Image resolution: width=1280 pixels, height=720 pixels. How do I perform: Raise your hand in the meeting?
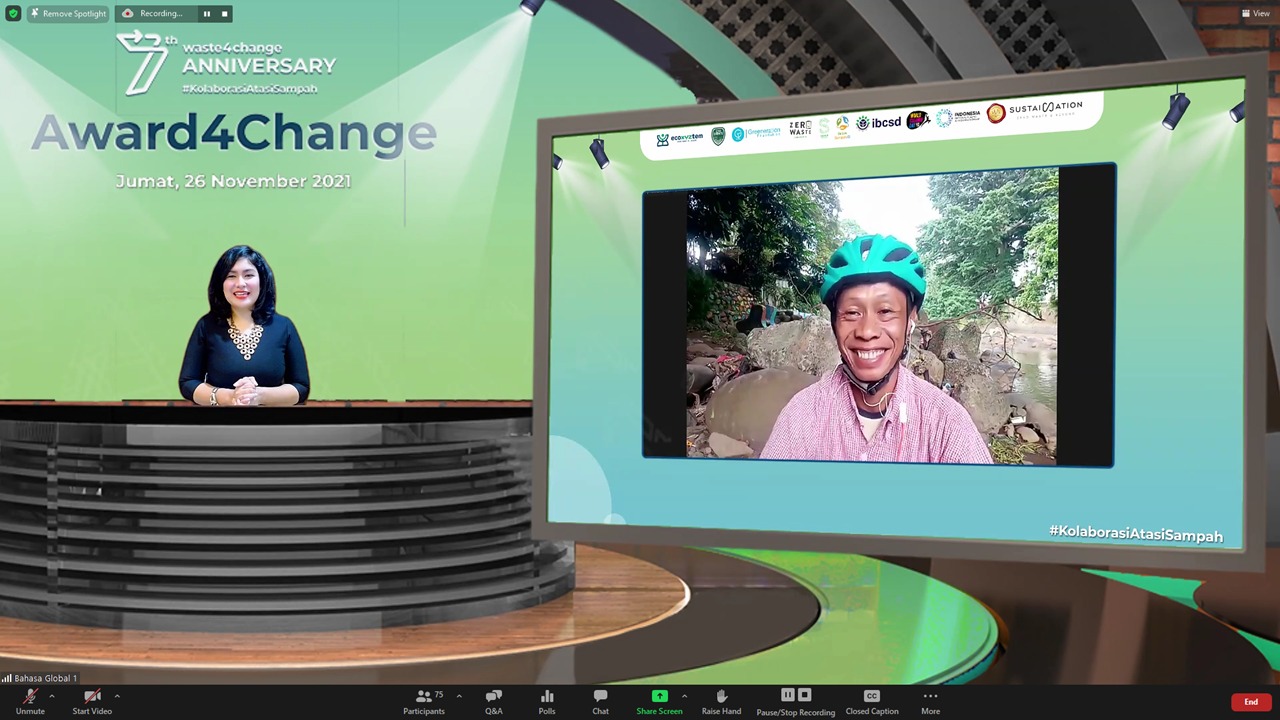coord(721,701)
